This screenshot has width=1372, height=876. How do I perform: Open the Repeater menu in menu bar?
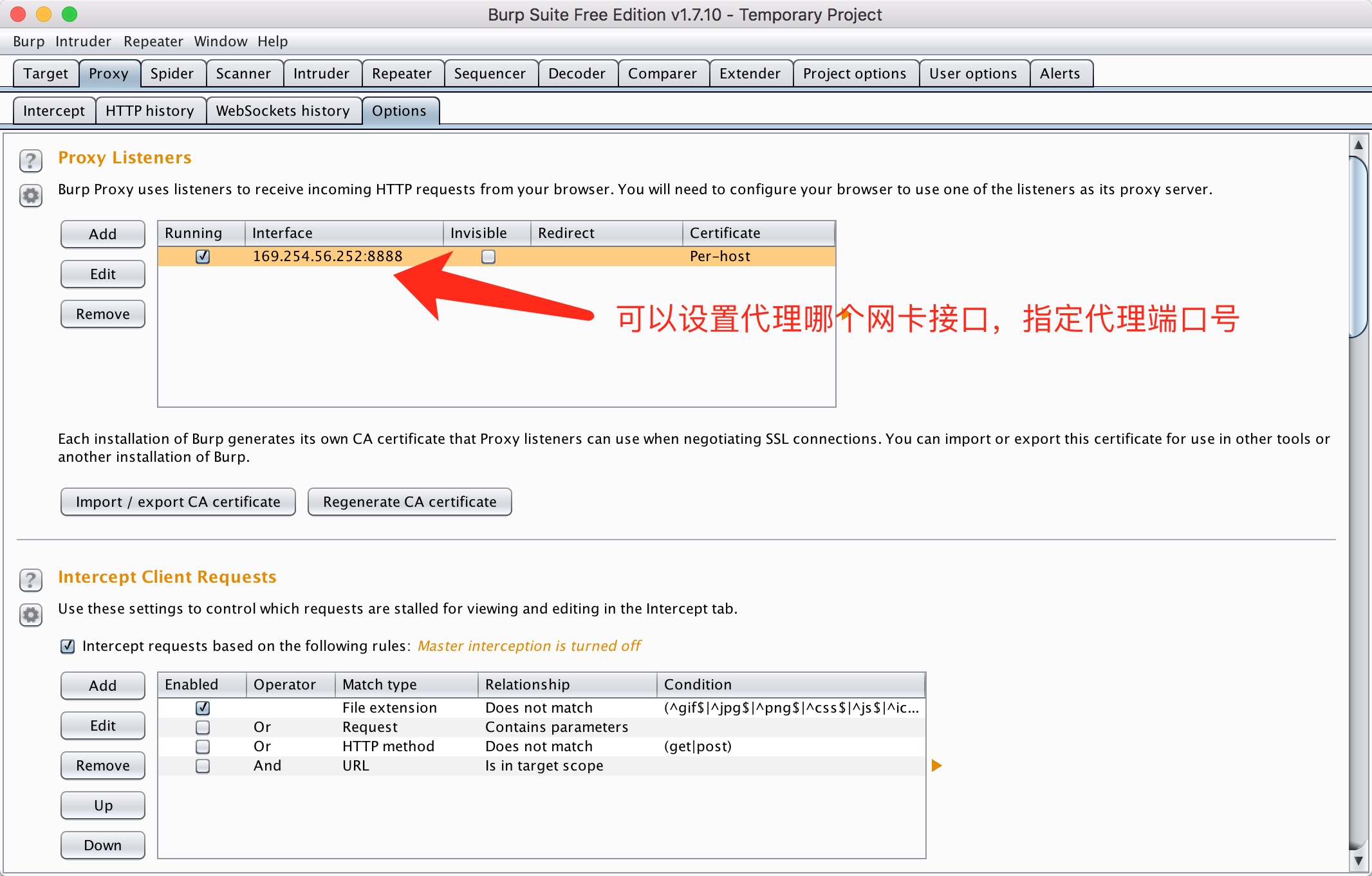pyautogui.click(x=153, y=41)
